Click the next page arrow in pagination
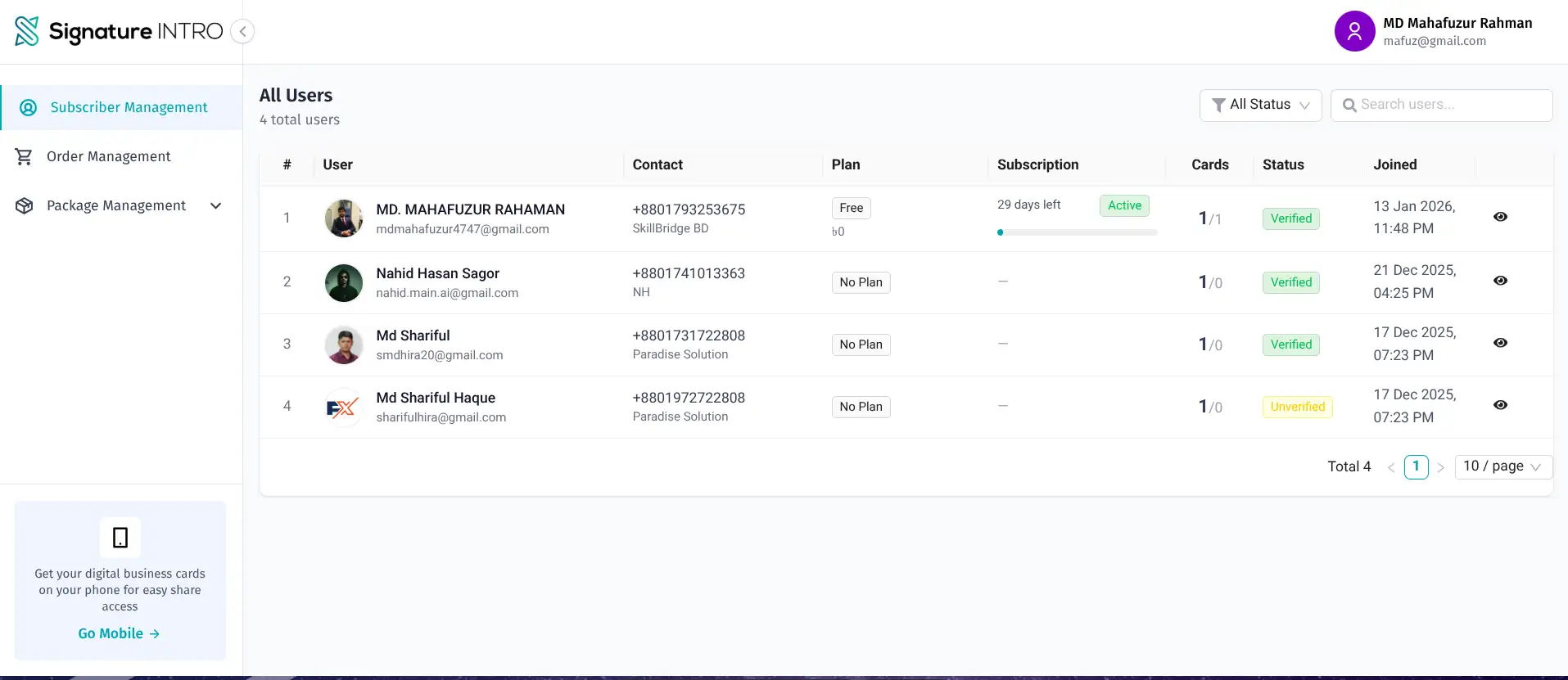 (x=1440, y=467)
